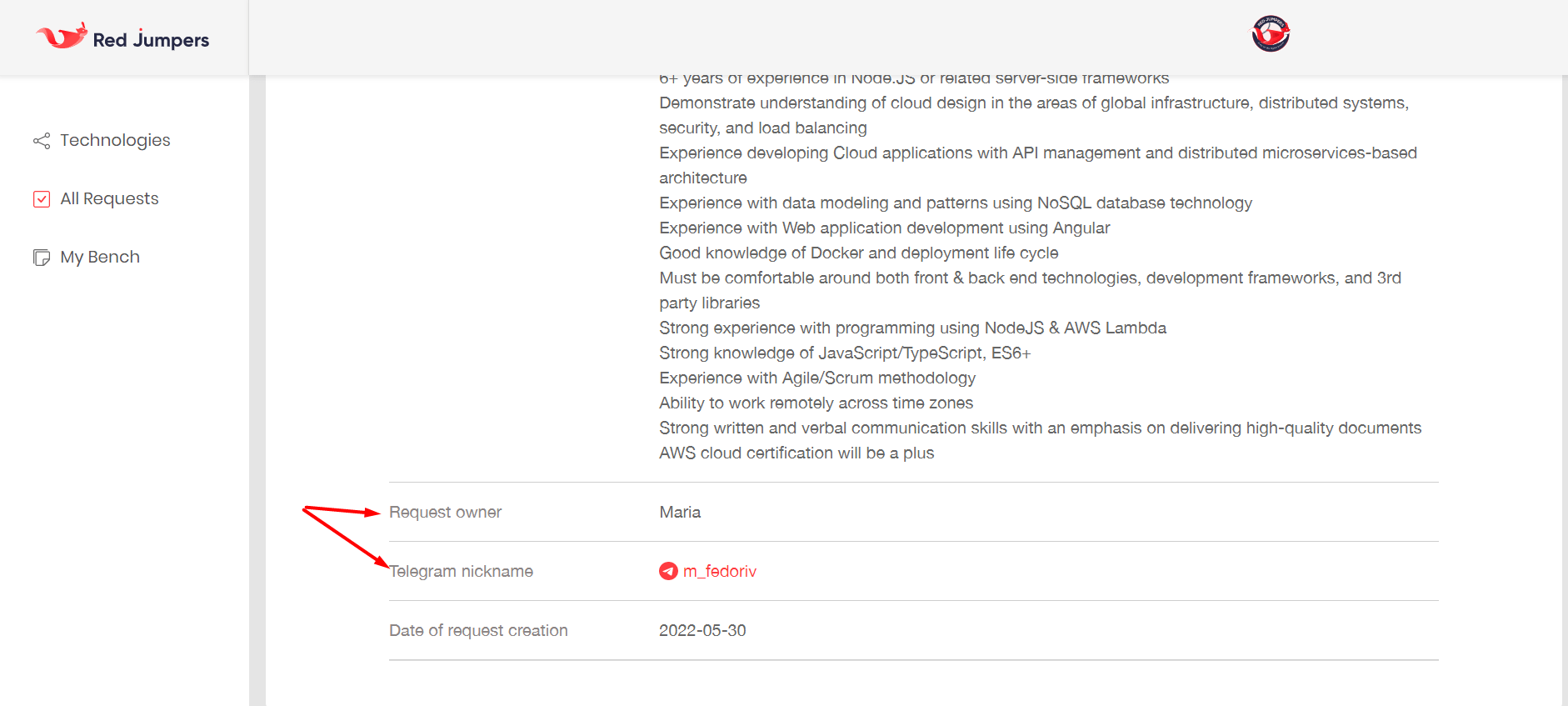Viewport: 1568px width, 706px height.
Task: Go to the All Requests menu label
Action: click(x=109, y=198)
